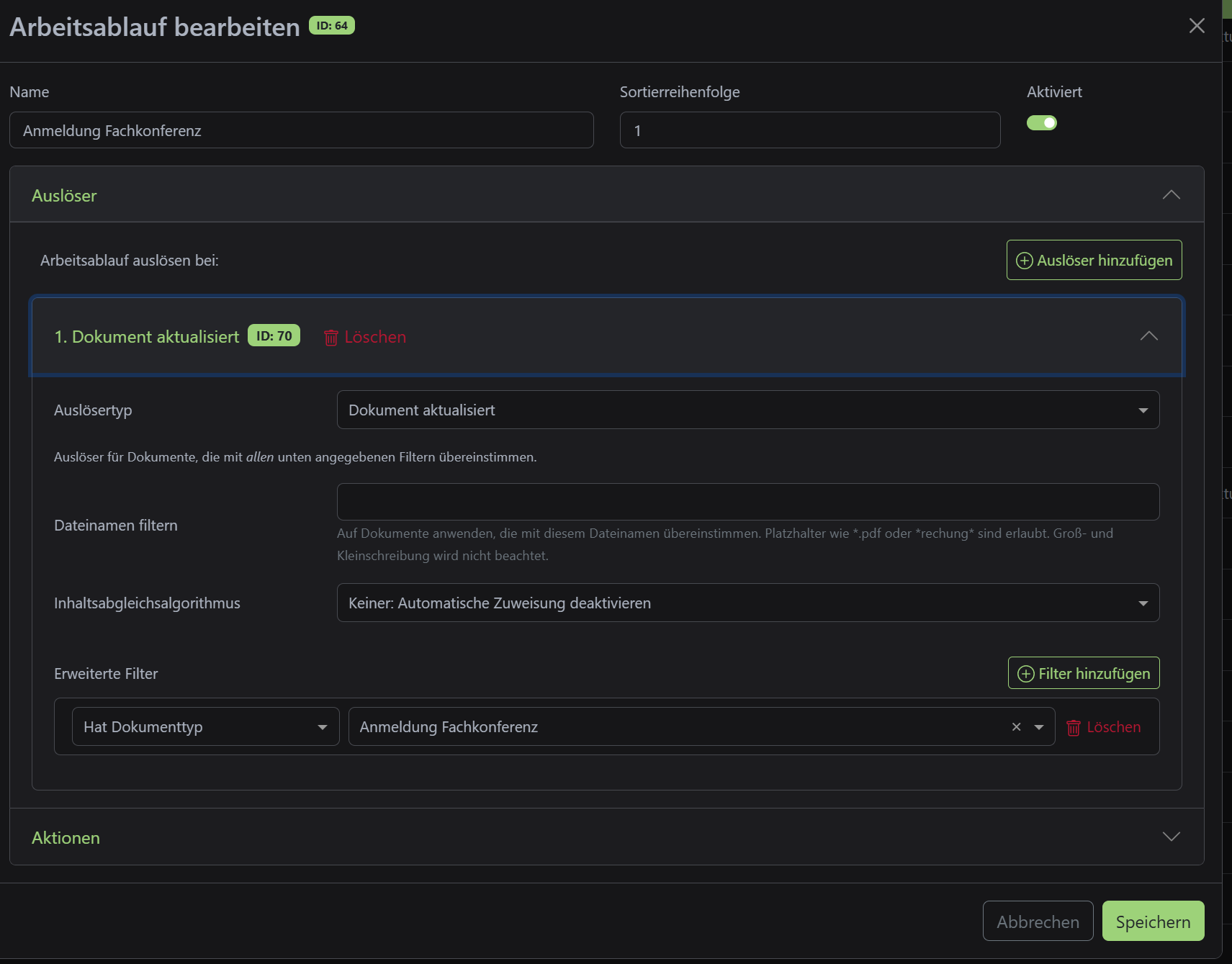
Task: Open the Auslösertyp dropdown
Action: point(747,410)
